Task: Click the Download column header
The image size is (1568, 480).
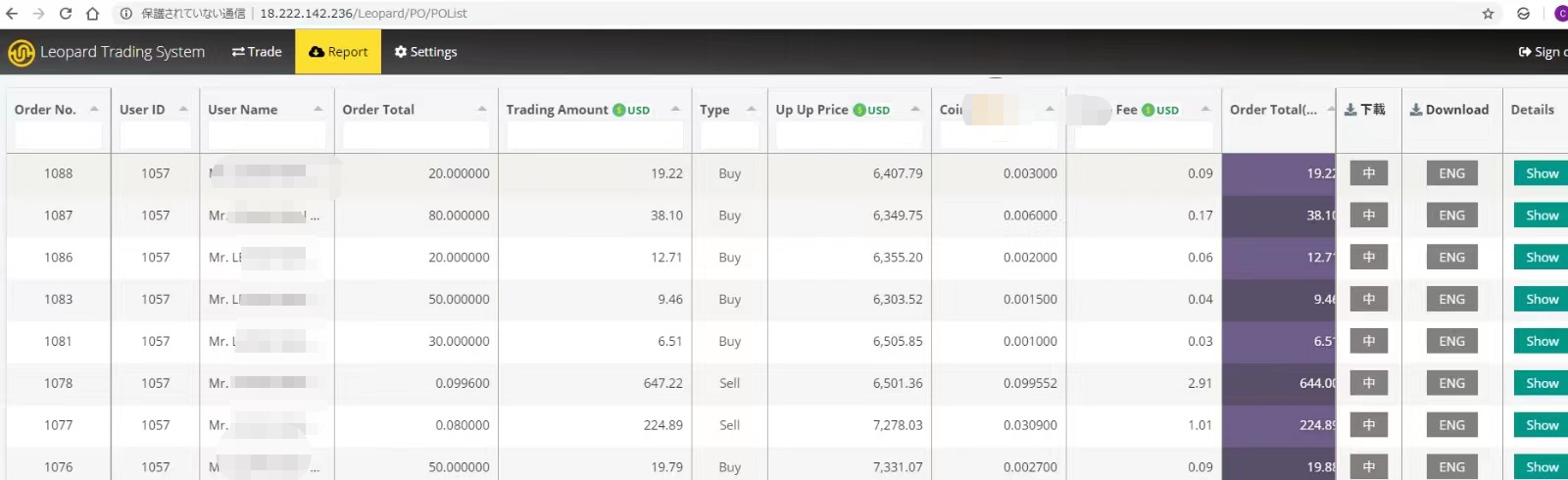Action: click(x=1449, y=110)
